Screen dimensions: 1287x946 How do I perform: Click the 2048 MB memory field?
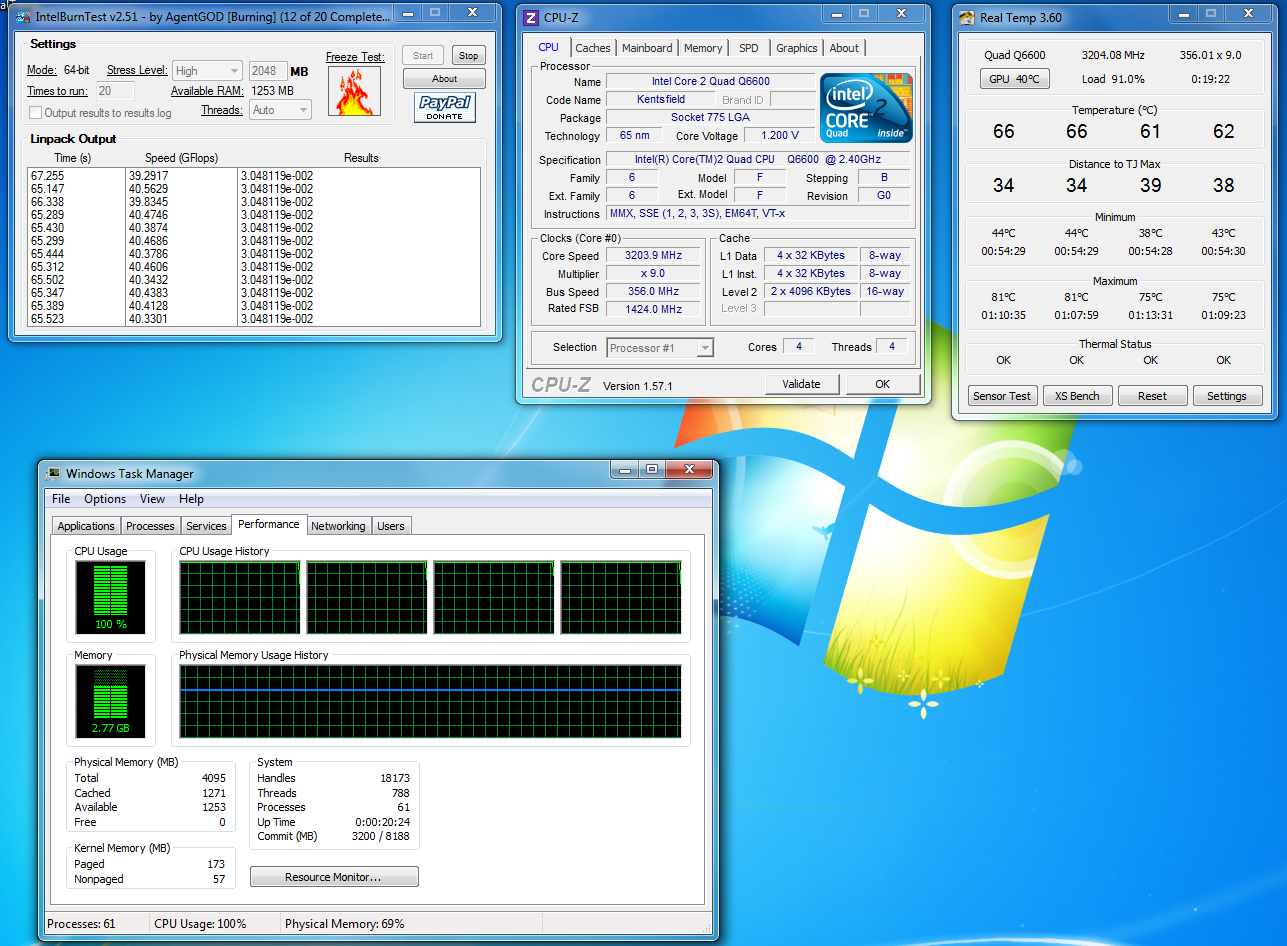(x=268, y=71)
